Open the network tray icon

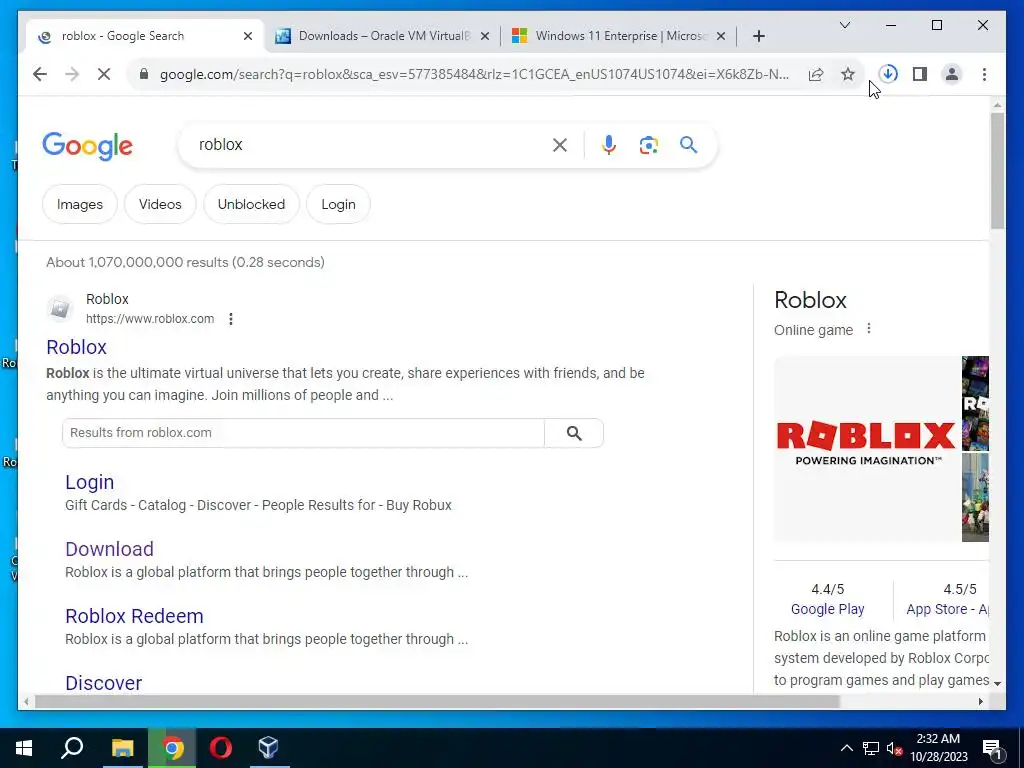point(871,748)
